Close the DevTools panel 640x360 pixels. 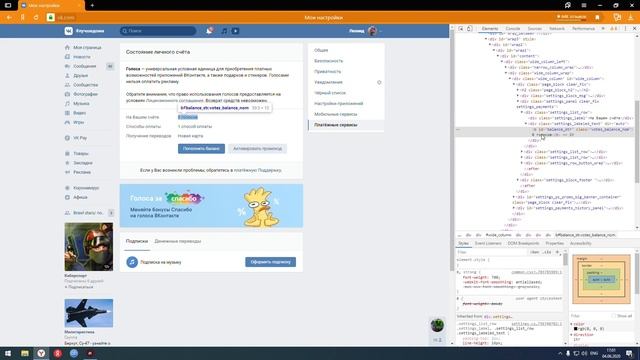634,29
